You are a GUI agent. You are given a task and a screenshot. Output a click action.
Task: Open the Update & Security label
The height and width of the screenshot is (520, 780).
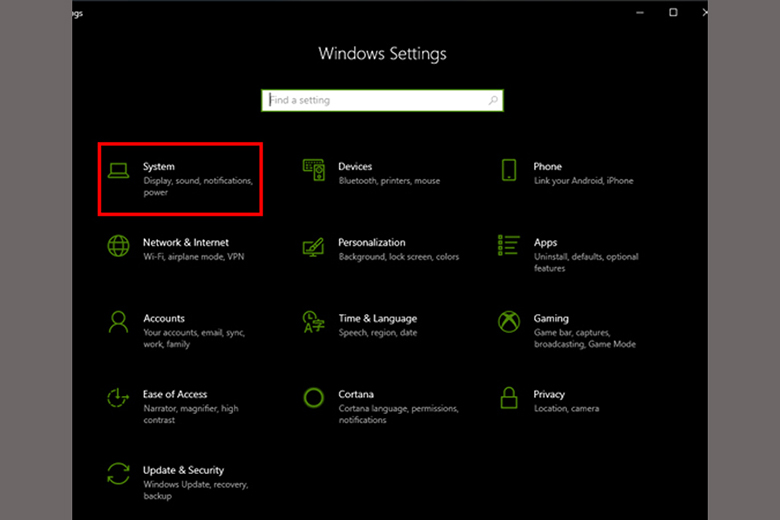pos(183,470)
